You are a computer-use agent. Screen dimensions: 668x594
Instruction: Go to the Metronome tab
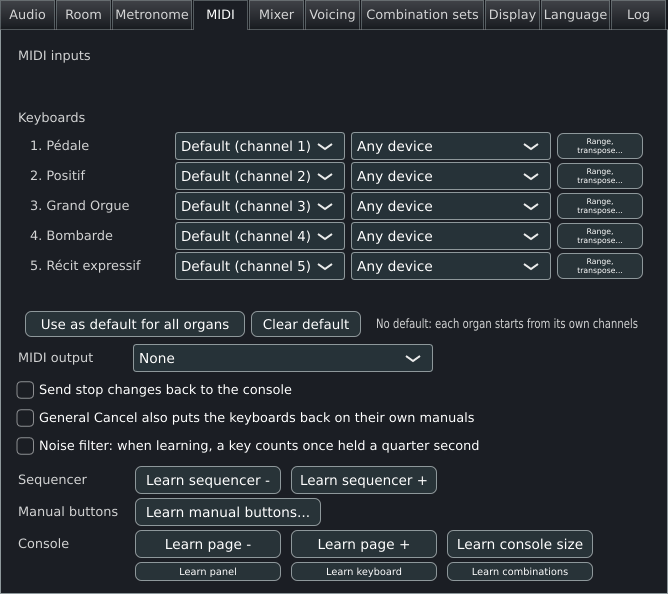pyautogui.click(x=152, y=15)
